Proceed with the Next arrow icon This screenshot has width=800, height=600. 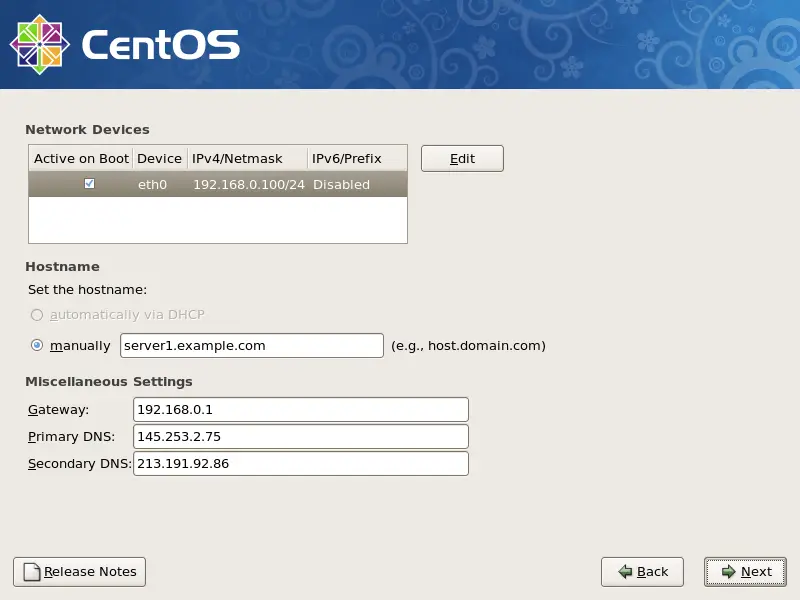click(728, 572)
